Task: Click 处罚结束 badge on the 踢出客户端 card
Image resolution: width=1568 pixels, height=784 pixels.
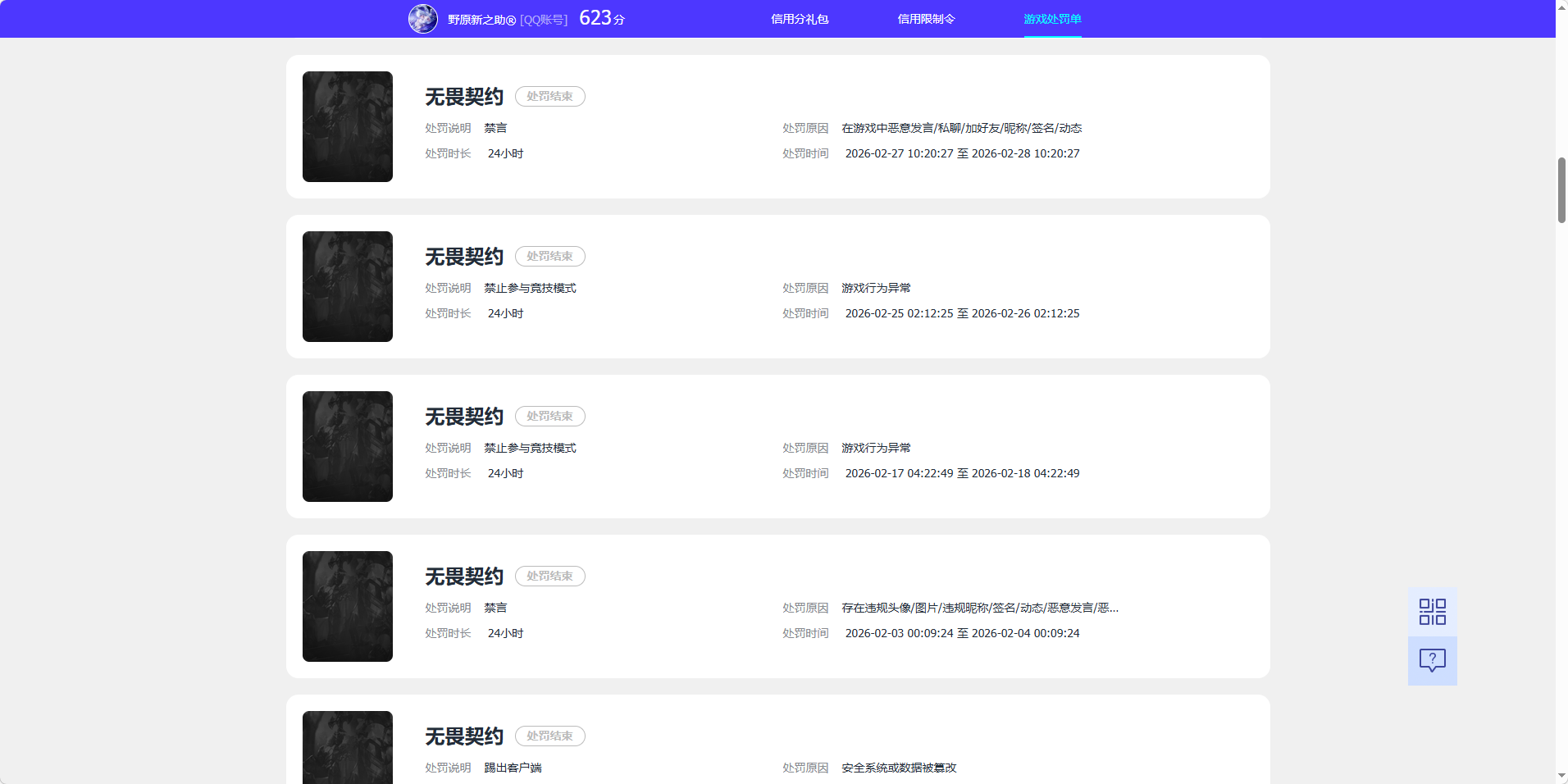Action: (x=549, y=736)
